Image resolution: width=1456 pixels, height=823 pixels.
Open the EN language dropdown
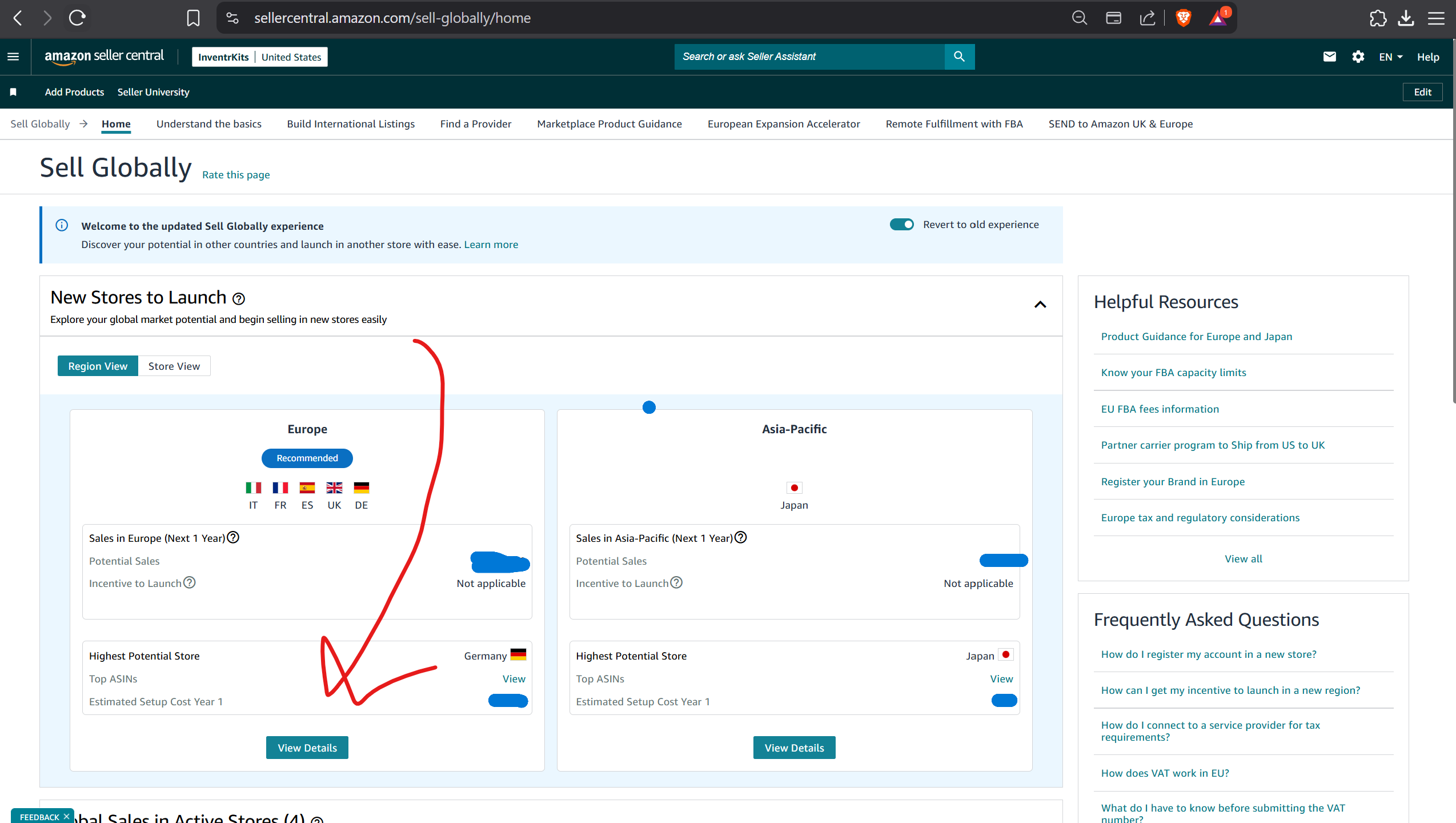tap(1390, 57)
